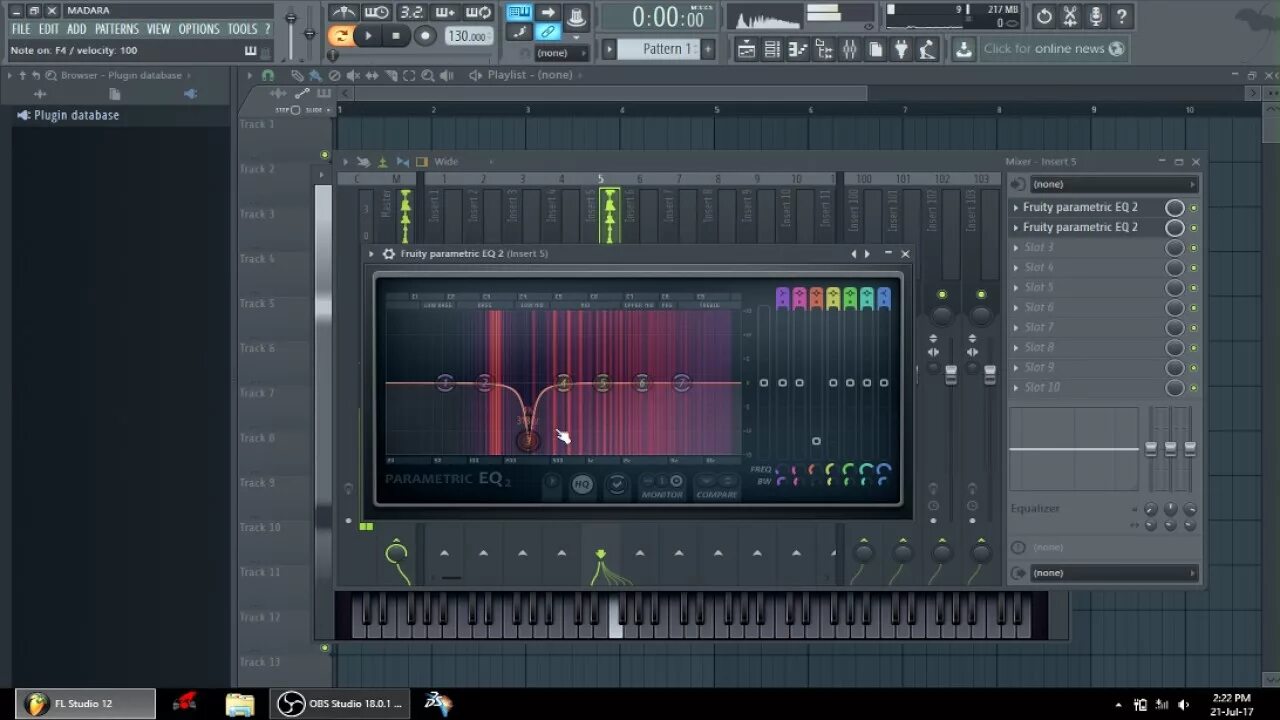Open the TOOLS menu
1280x720 pixels.
point(242,29)
